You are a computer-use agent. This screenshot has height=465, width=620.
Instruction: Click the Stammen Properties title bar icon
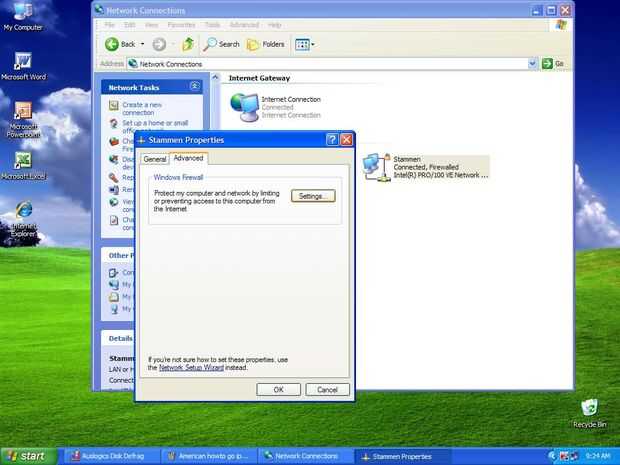[x=142, y=140]
